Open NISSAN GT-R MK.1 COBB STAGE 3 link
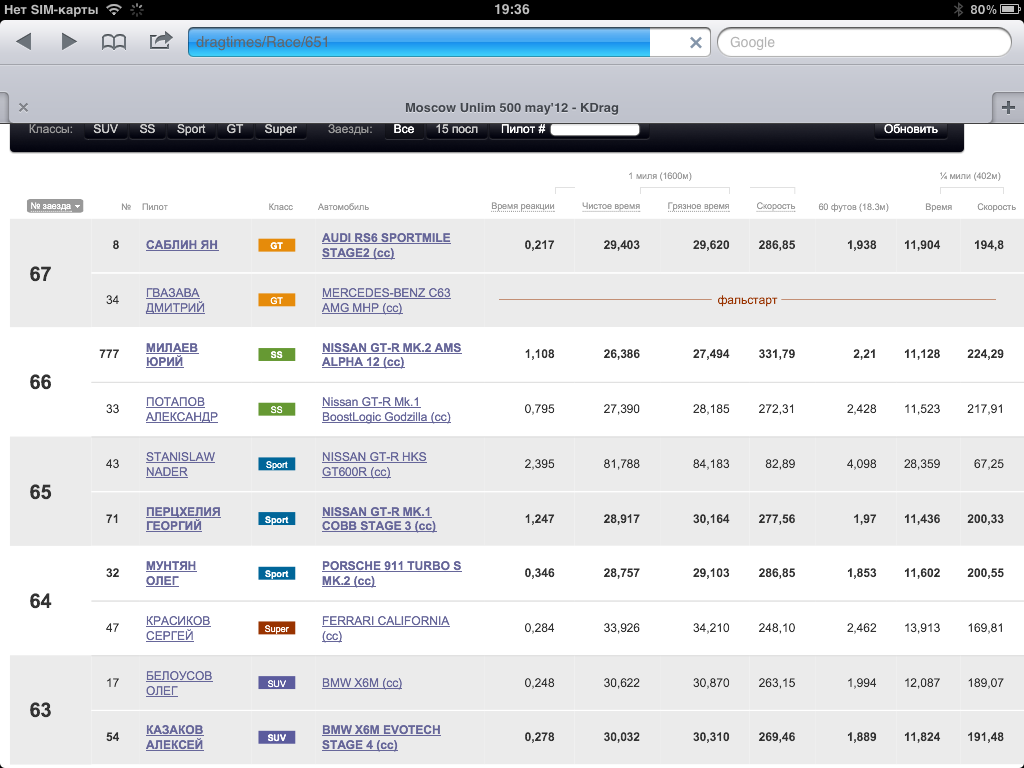The image size is (1024, 768). (x=379, y=519)
